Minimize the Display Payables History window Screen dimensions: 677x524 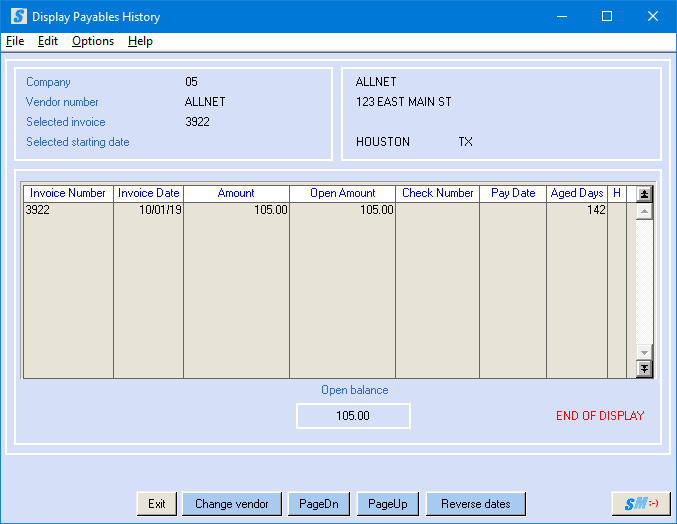pos(562,16)
